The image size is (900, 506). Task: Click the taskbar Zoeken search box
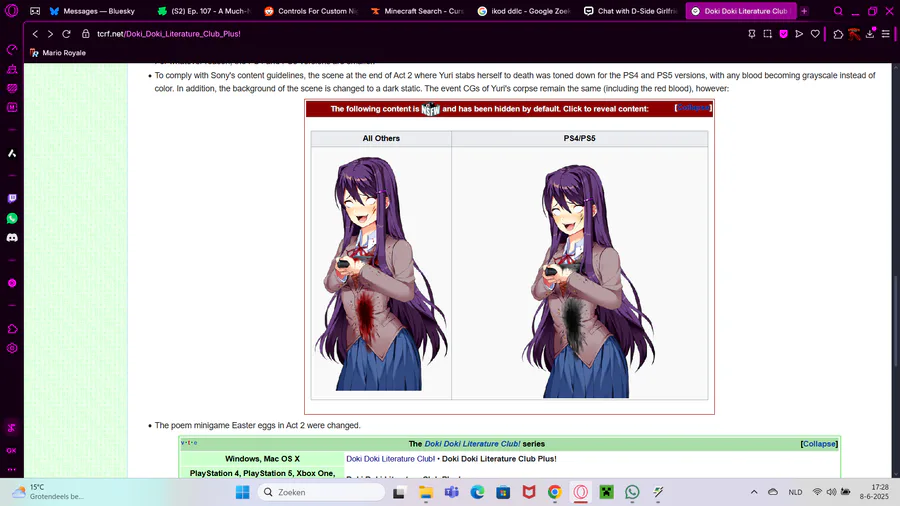pos(321,492)
